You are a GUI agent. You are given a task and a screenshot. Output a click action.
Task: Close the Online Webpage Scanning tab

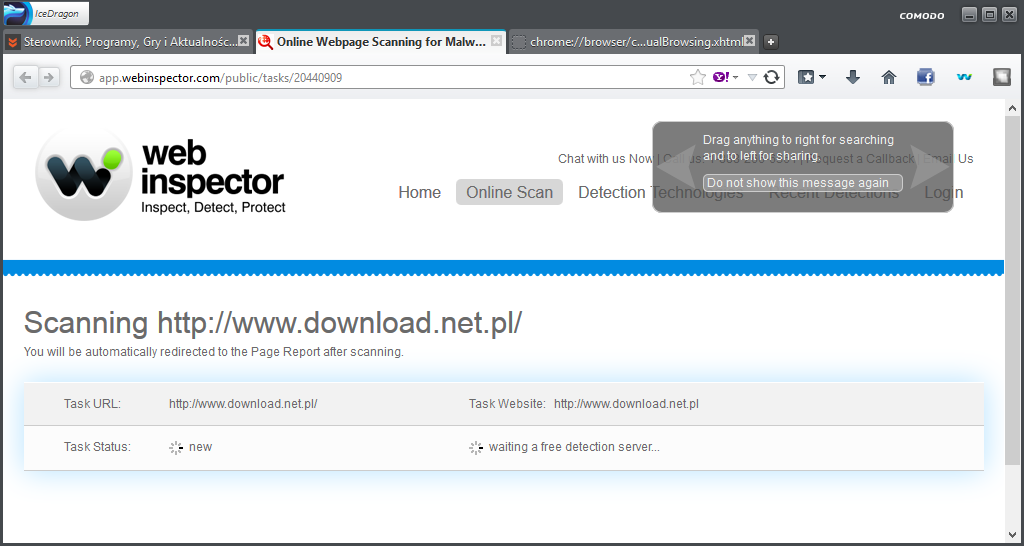pyautogui.click(x=496, y=40)
